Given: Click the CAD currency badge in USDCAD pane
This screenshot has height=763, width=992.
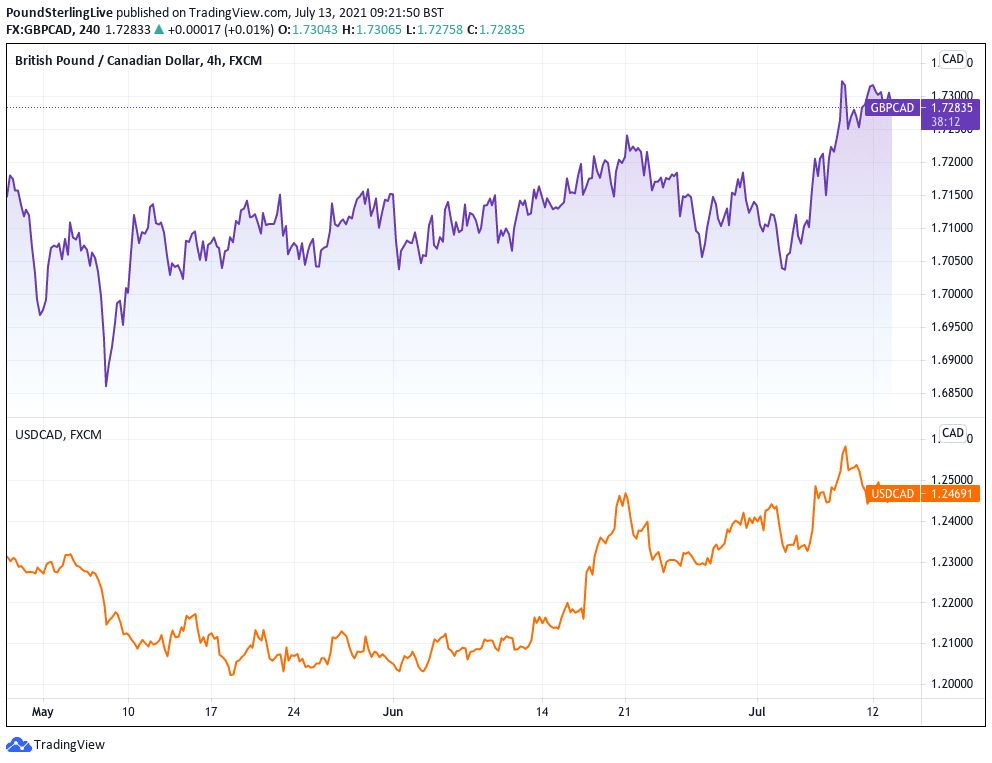Looking at the screenshot, I should (953, 433).
